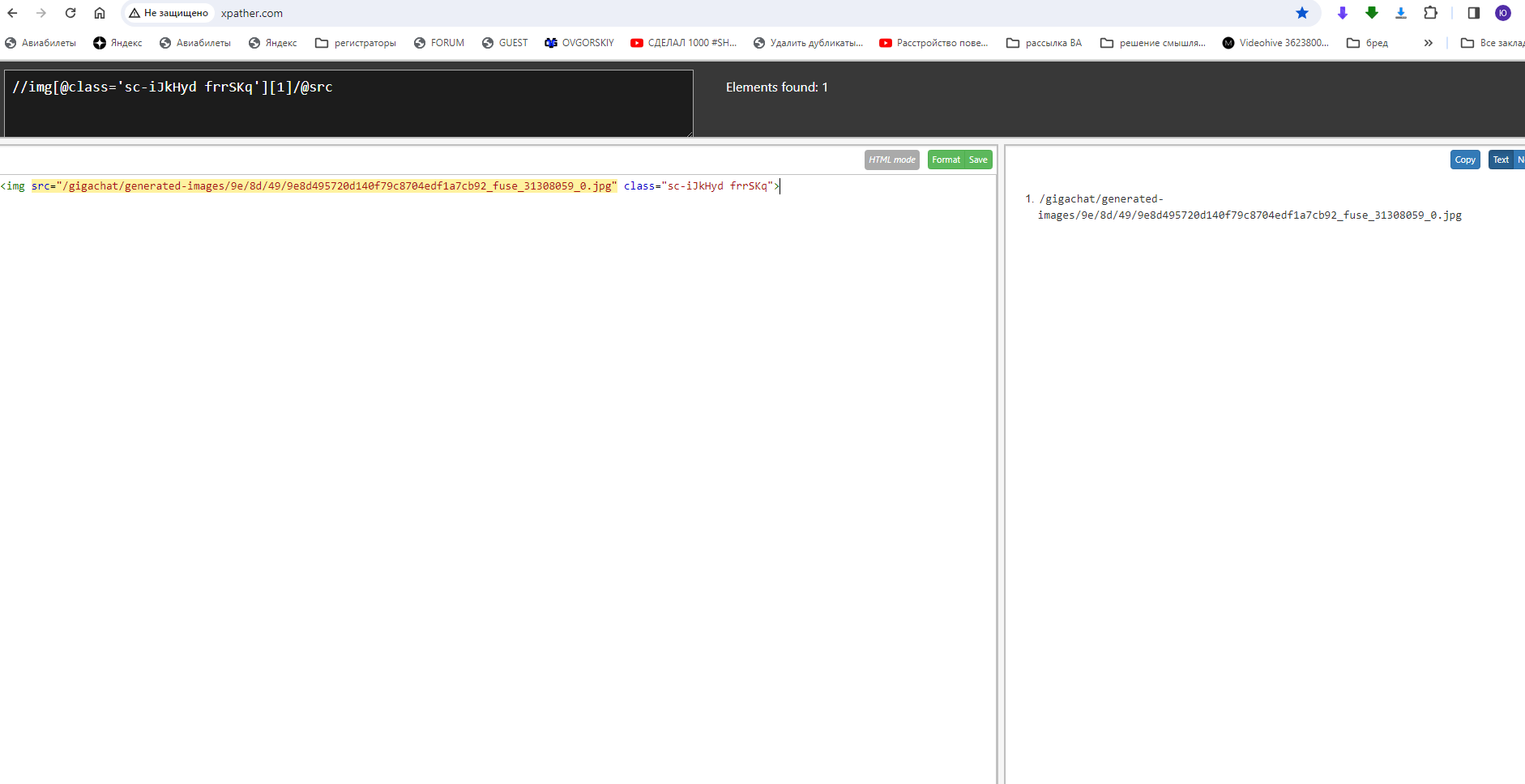Toggle the browser side panel
This screenshot has height=784, width=1525.
pos(1473,13)
